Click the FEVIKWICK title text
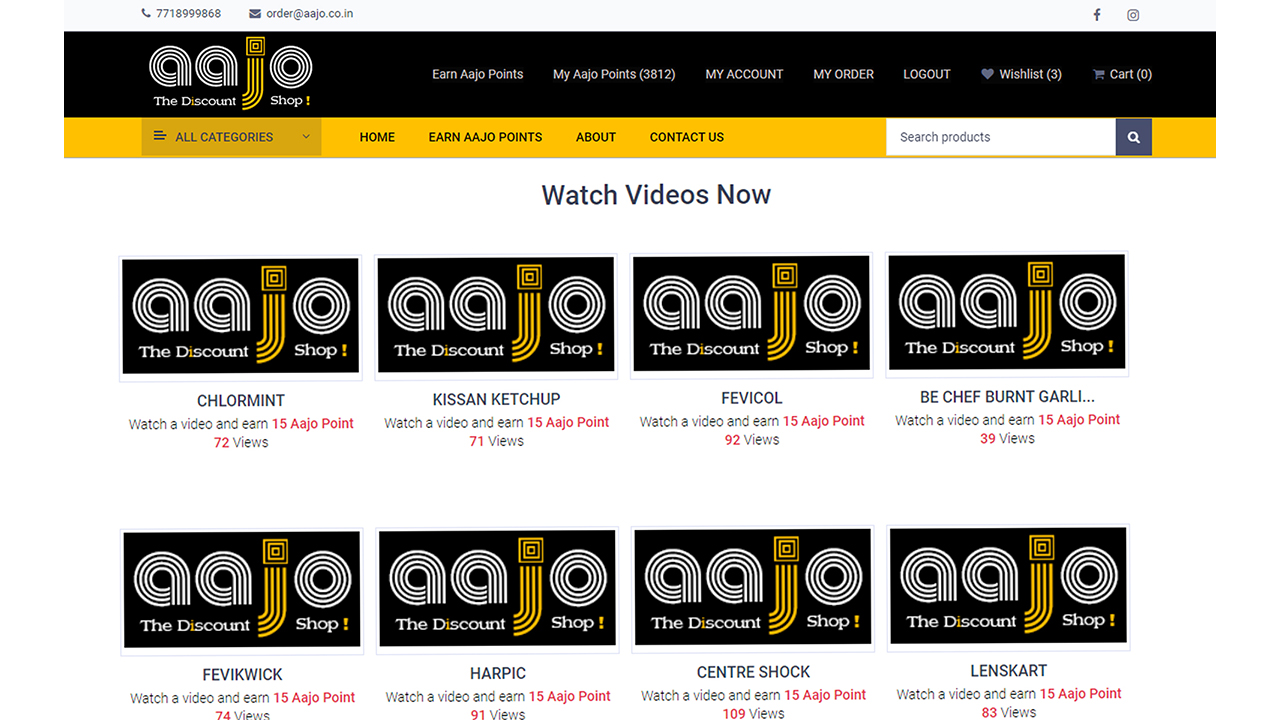 [x=242, y=675]
